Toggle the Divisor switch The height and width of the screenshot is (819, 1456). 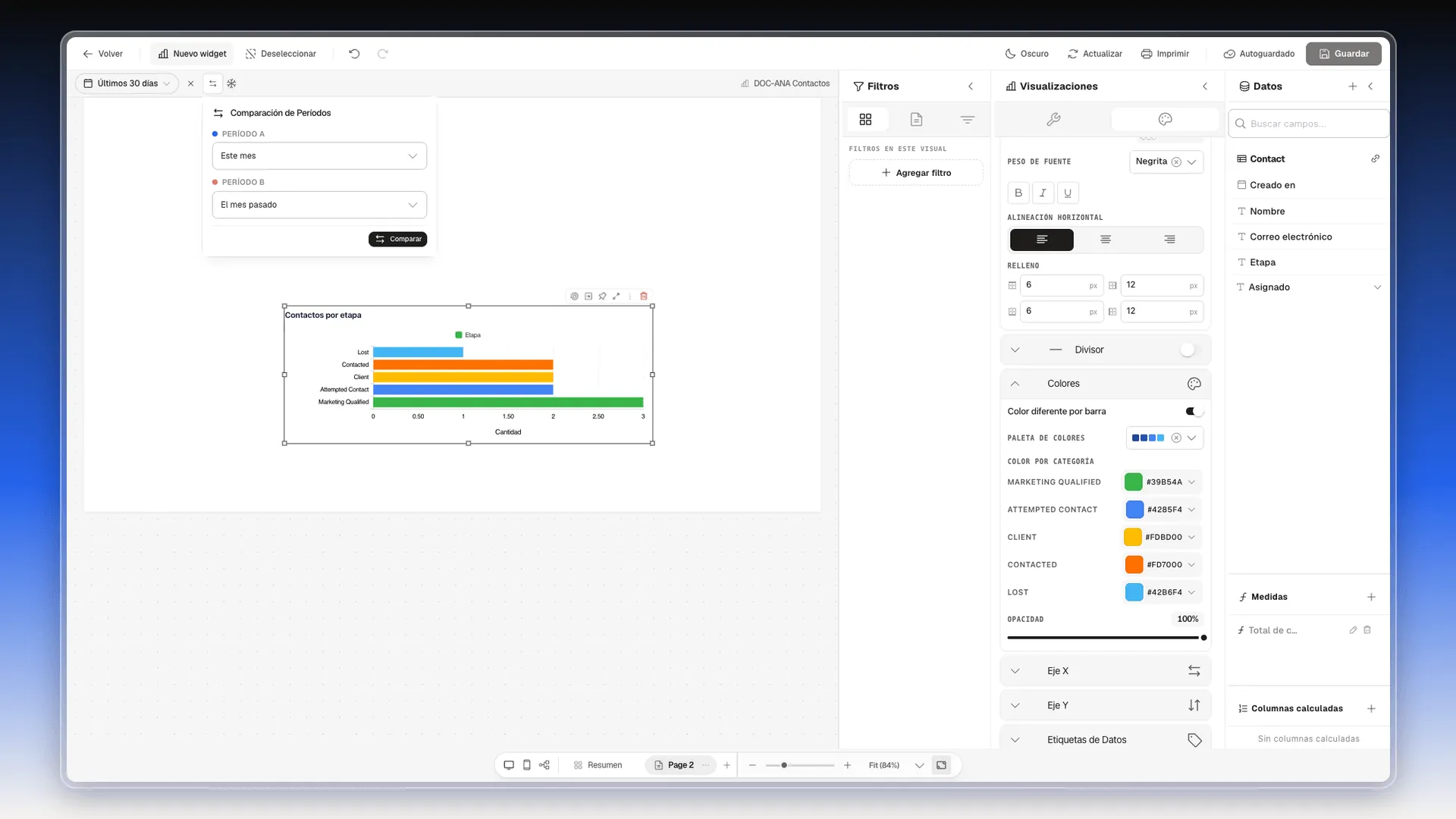1191,350
